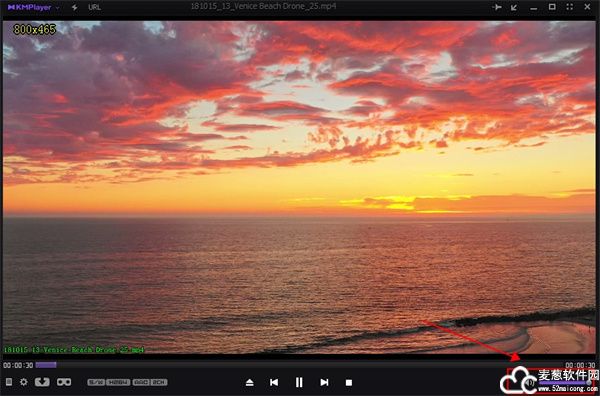This screenshot has width=600, height=396.
Task: Open the settings gear control box
Action: pyautogui.click(x=24, y=382)
